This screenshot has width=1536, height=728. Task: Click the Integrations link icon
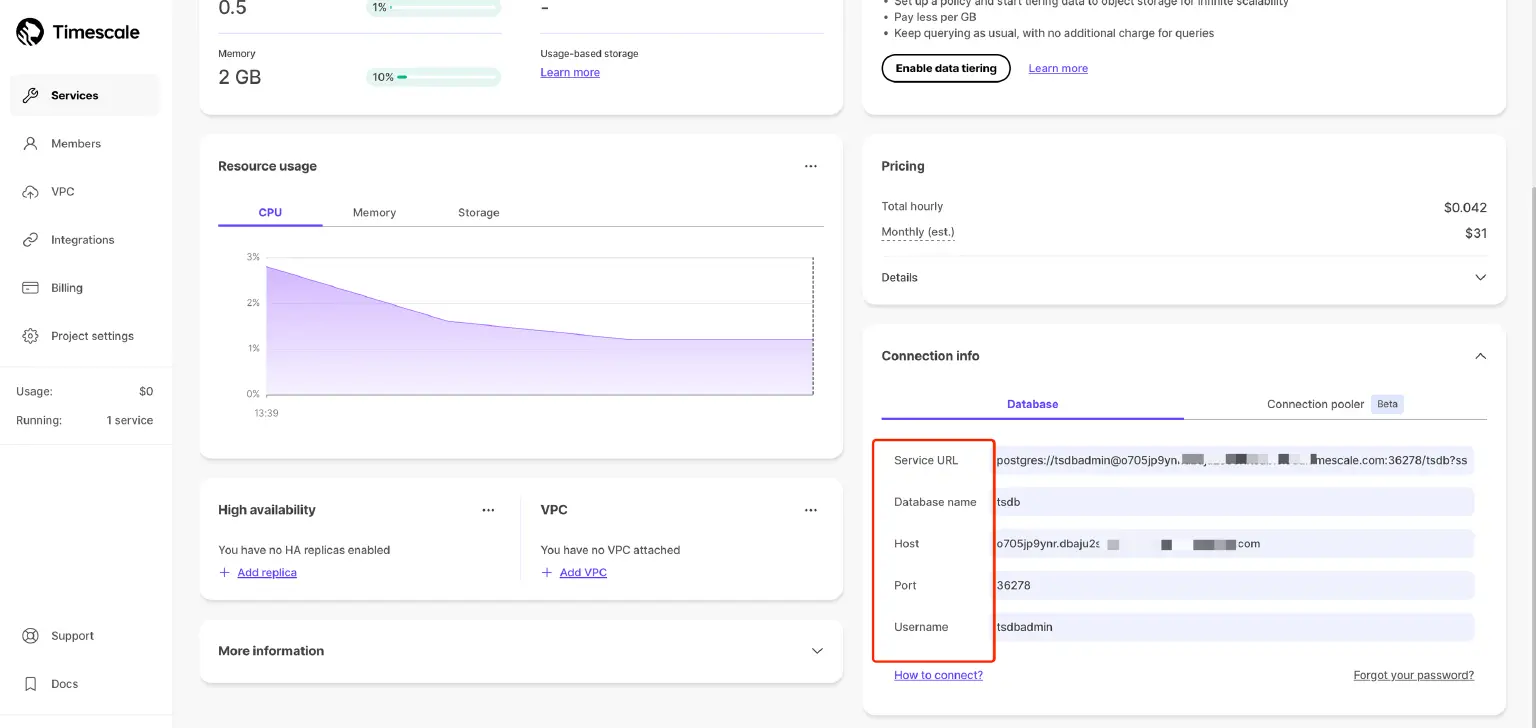pyautogui.click(x=31, y=240)
